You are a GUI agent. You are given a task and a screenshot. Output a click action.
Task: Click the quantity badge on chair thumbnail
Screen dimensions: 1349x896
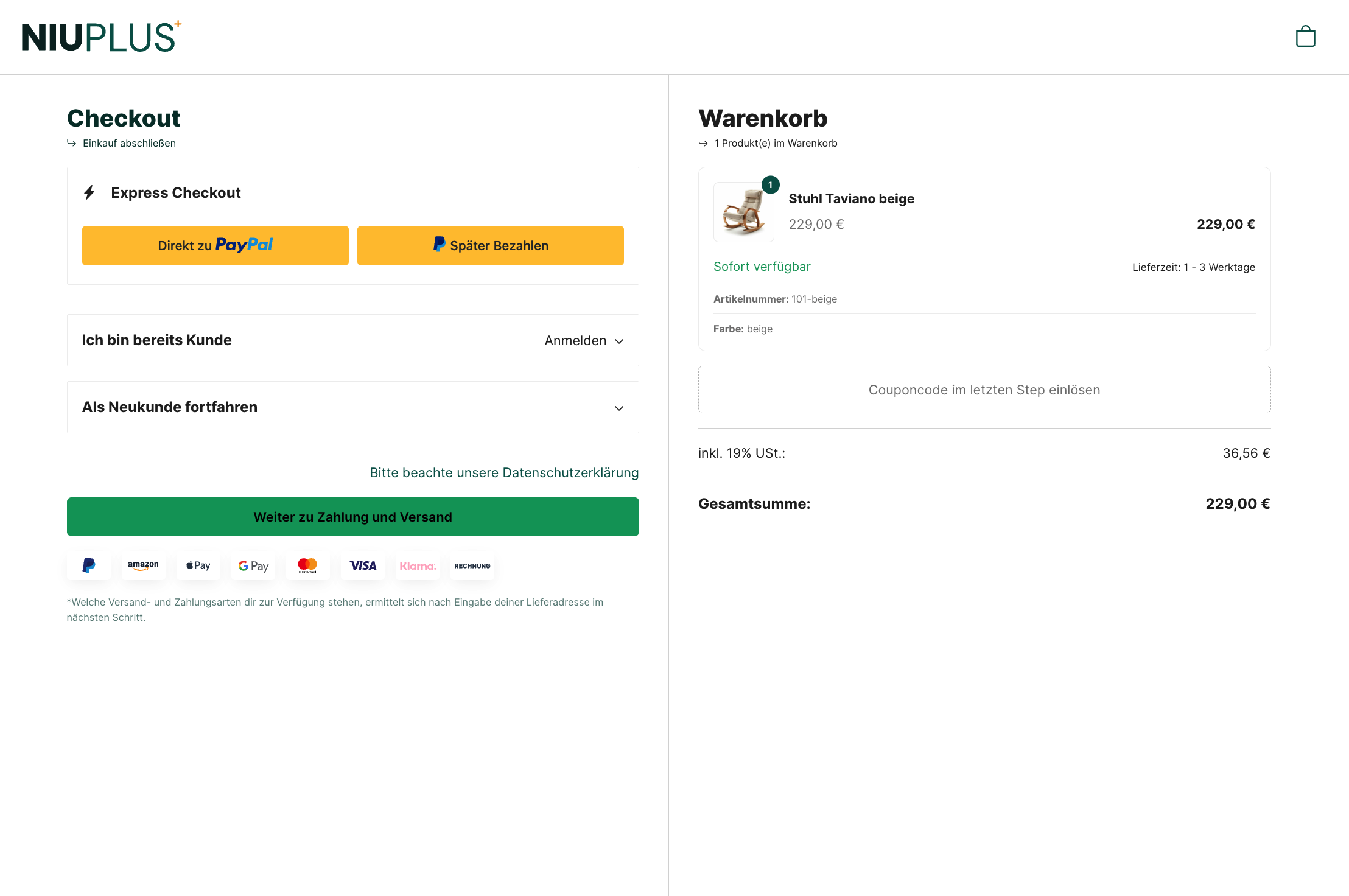pos(771,185)
